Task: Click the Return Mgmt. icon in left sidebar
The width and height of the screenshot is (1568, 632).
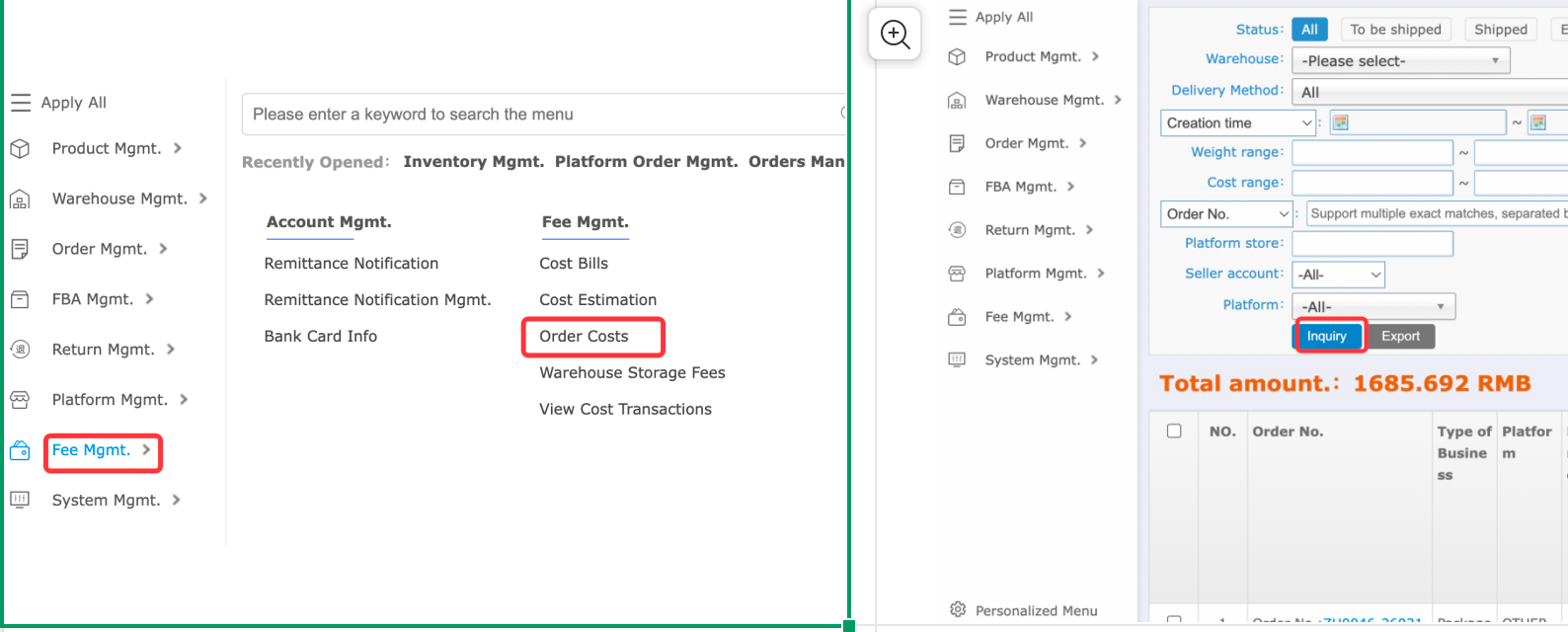Action: tap(20, 350)
